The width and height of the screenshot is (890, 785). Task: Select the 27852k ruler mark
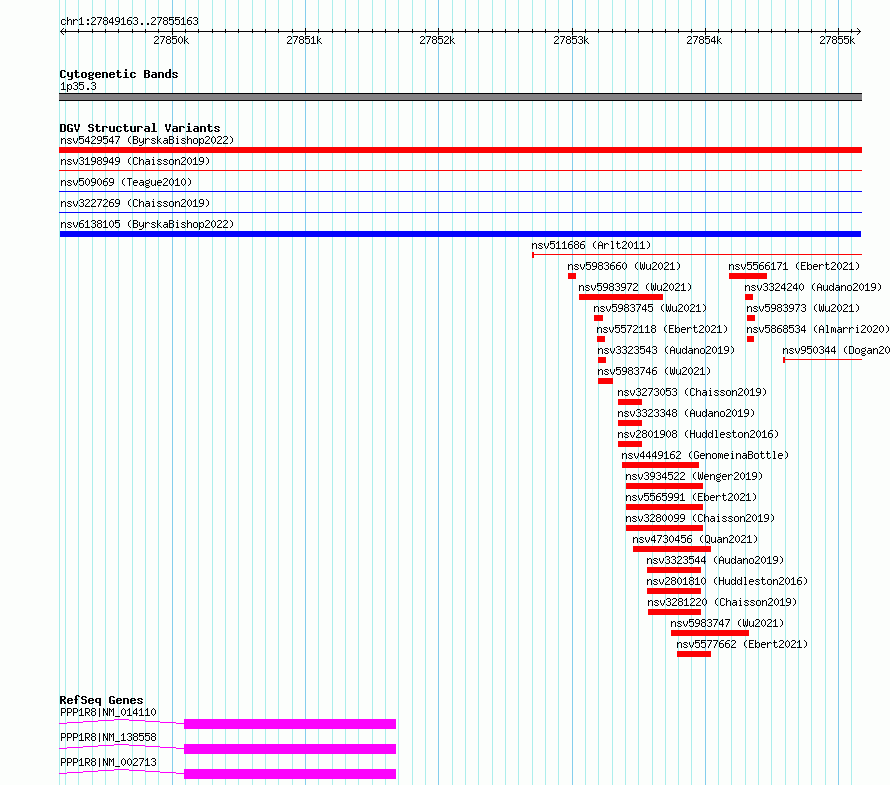tap(437, 40)
